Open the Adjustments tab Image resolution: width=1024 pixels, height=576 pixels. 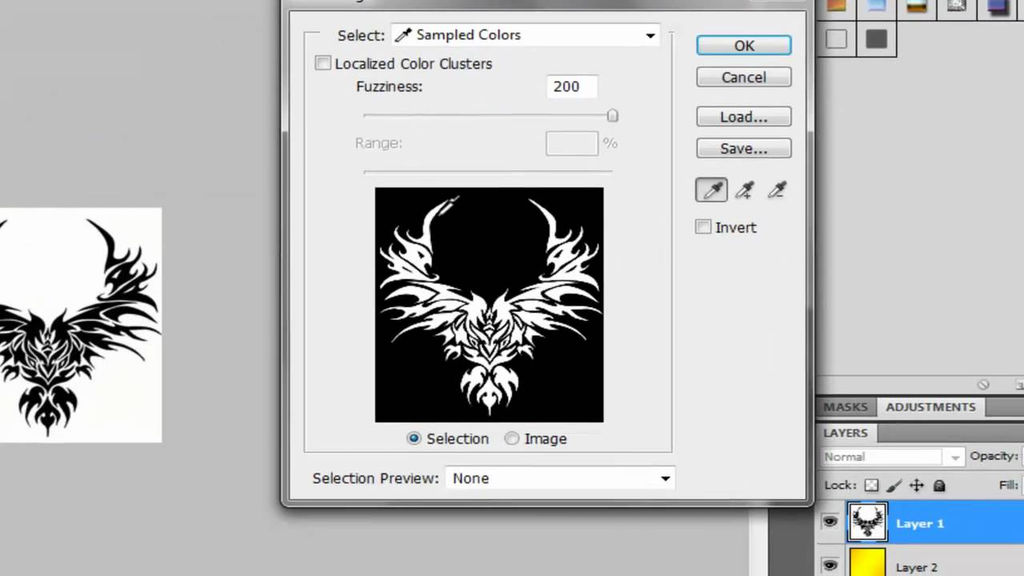tap(930, 407)
